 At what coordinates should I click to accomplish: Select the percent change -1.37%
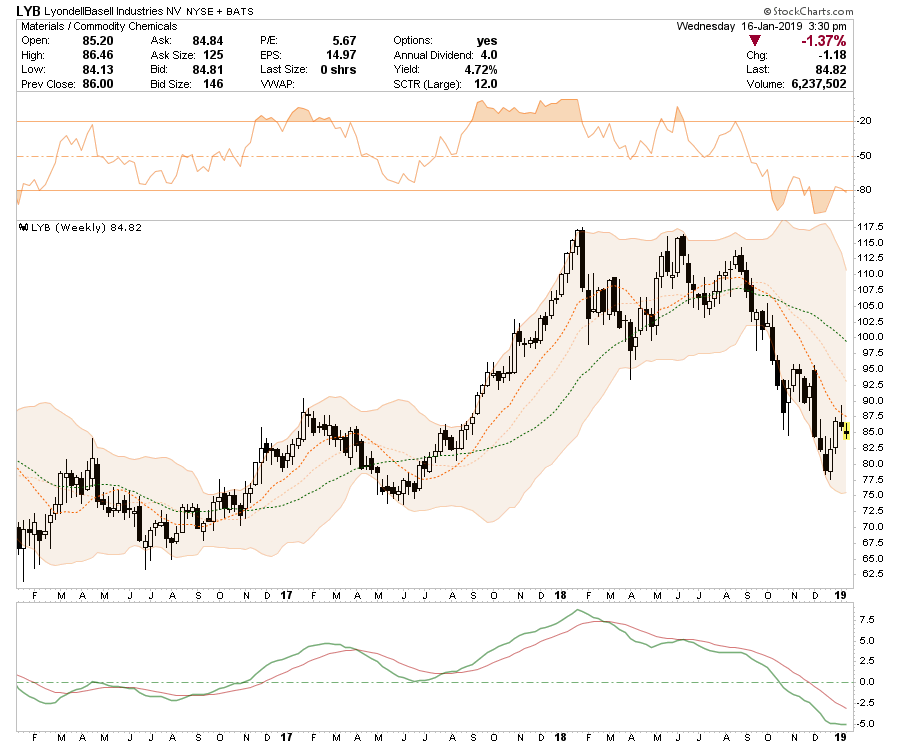point(824,41)
